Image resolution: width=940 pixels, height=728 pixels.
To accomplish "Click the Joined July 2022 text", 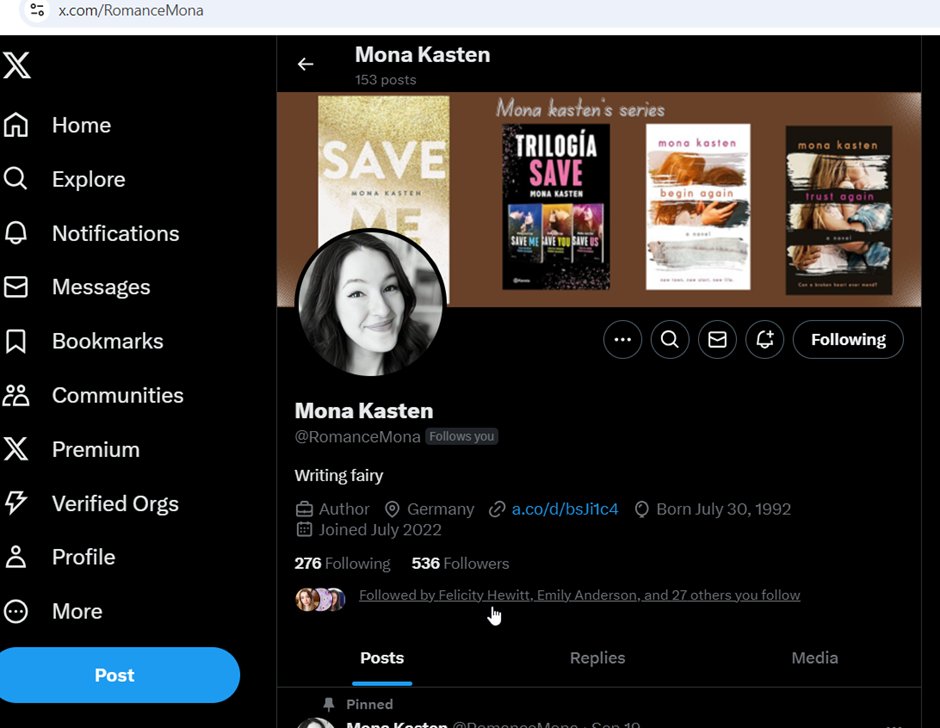I will (379, 530).
